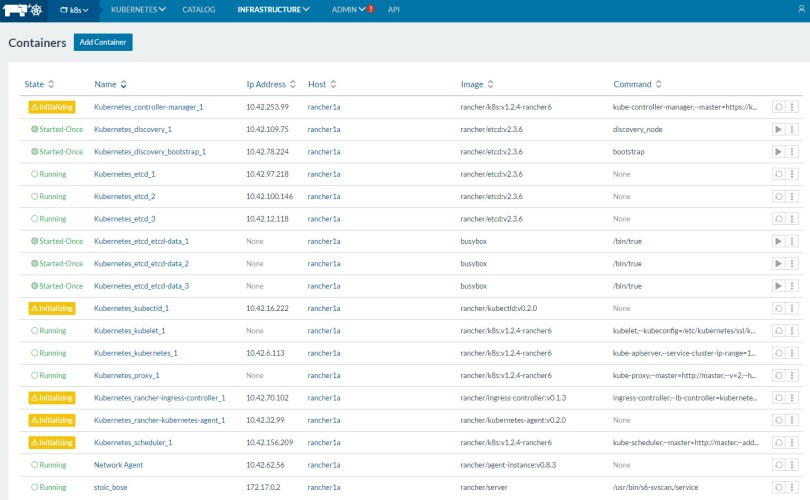Viewport: 810px width, 500px height.
Task: Click restart icon for Network Agent
Action: coord(778,465)
